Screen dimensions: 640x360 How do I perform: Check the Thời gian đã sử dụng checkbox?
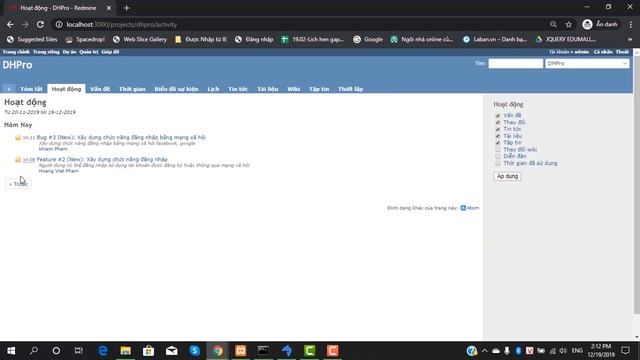click(x=498, y=163)
